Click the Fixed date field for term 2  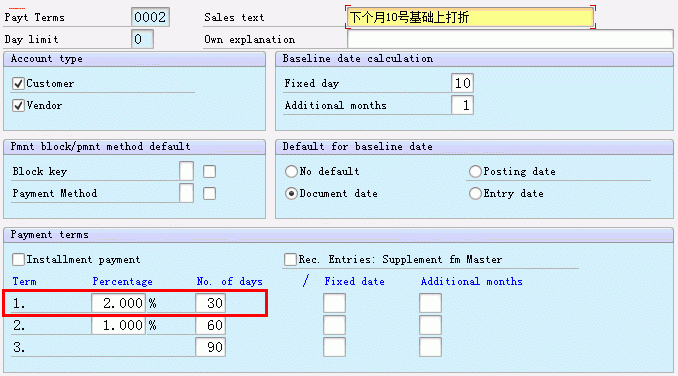[x=334, y=325]
